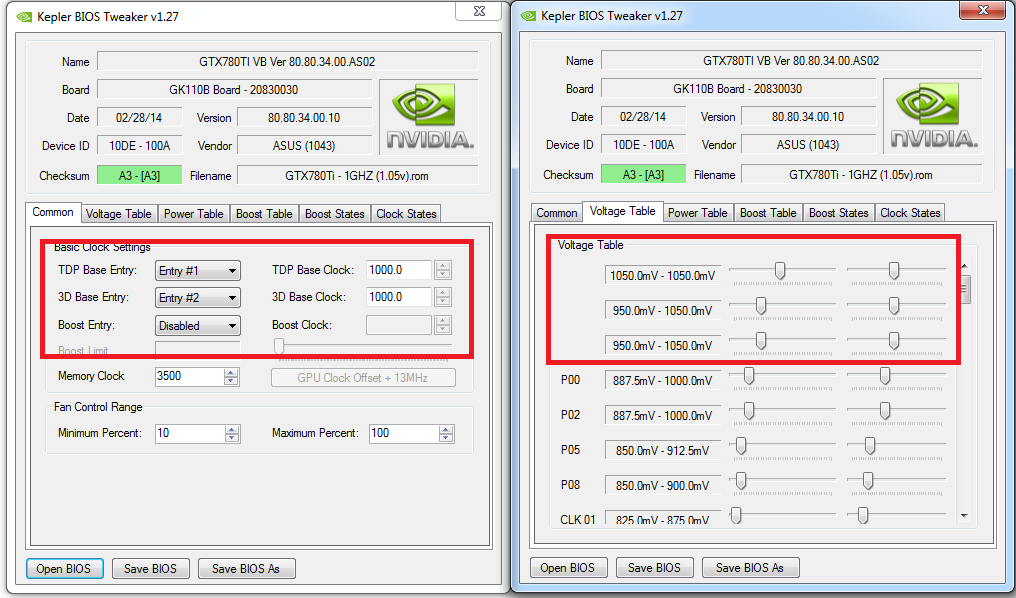The width and height of the screenshot is (1016, 598).
Task: Click the Minimum Percent field showing 10
Action: coord(190,433)
